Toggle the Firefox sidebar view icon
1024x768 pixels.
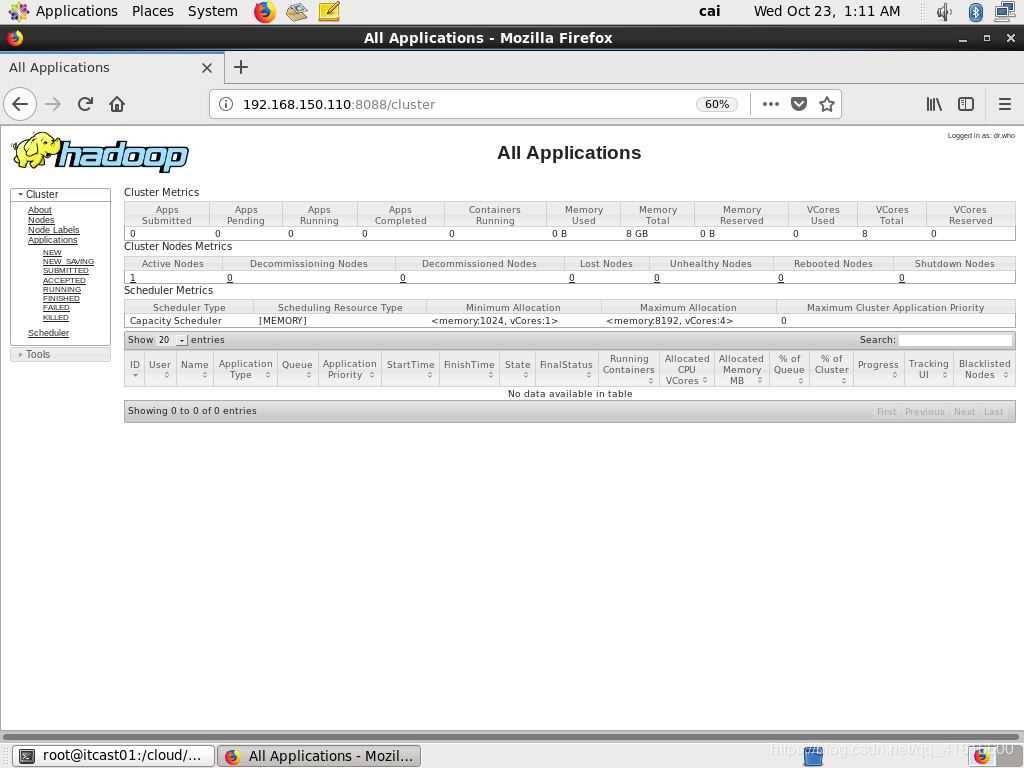966,104
